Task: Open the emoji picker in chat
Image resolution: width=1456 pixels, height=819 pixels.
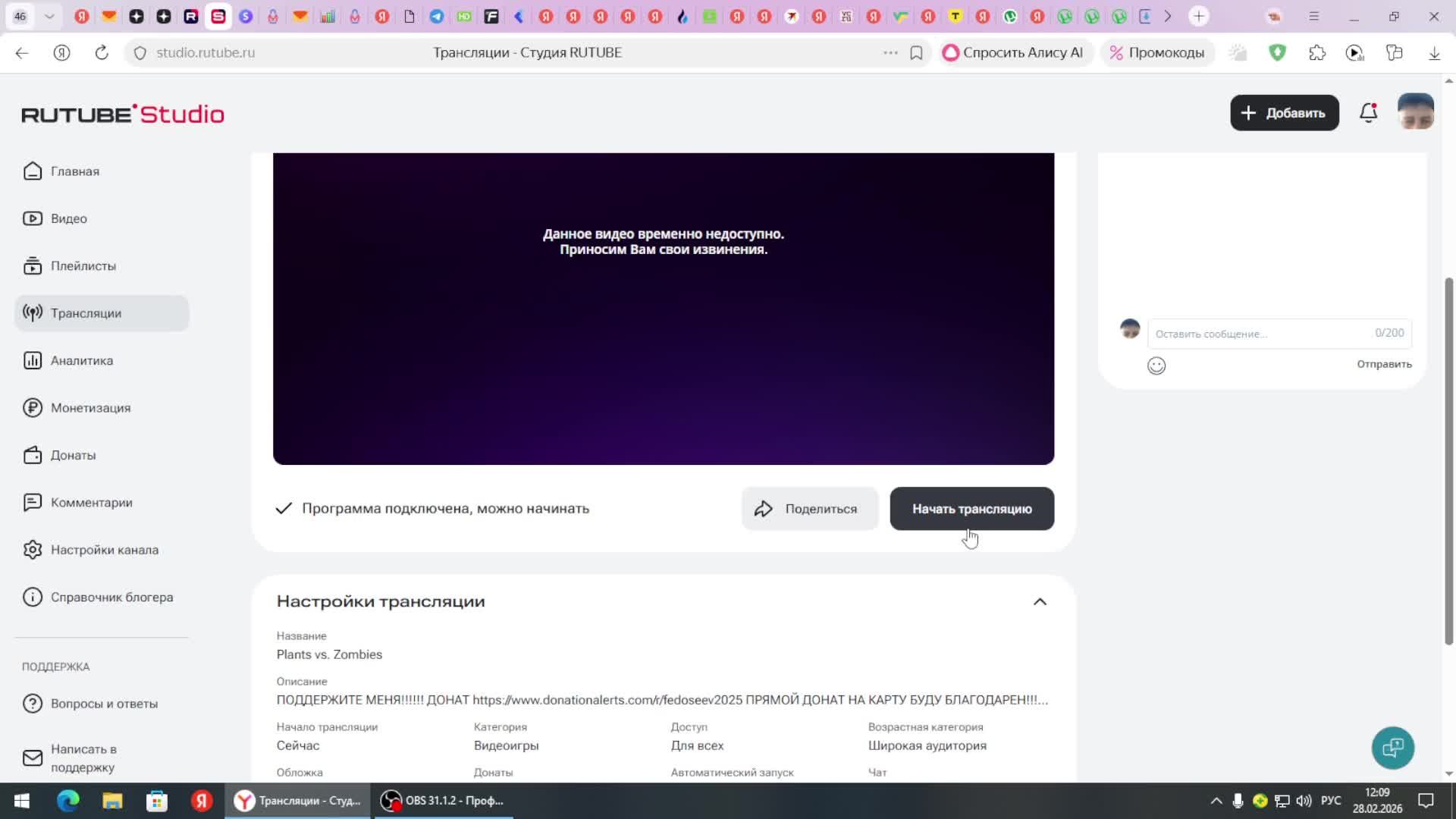Action: 1156,366
